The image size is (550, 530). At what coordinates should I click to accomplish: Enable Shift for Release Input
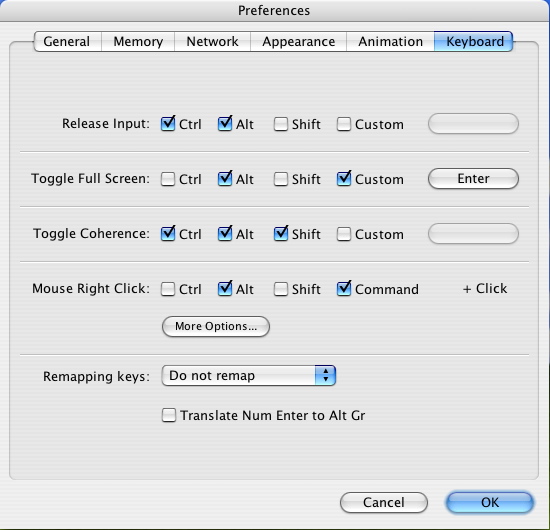(x=281, y=124)
